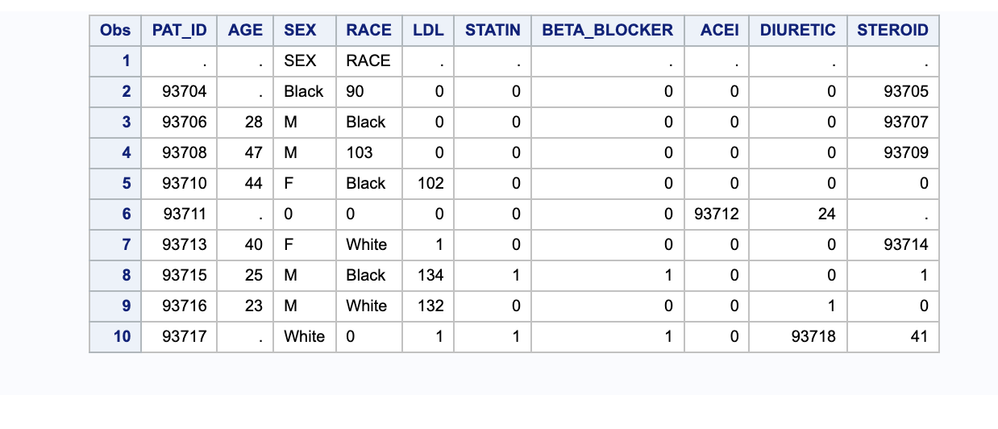The image size is (998, 429).
Task: Click the Obs column header
Action: pos(115,31)
